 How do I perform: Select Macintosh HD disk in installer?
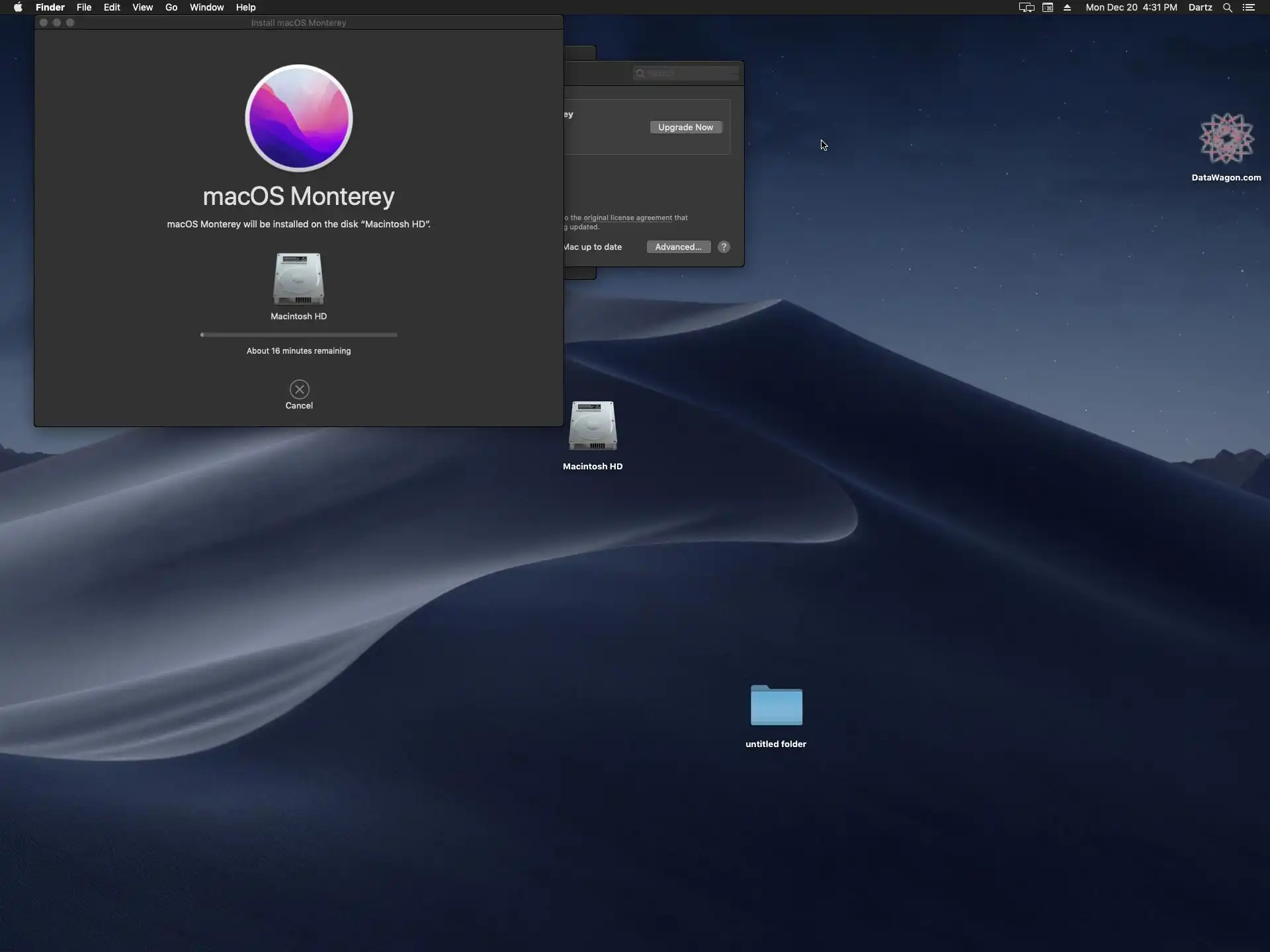click(x=298, y=279)
